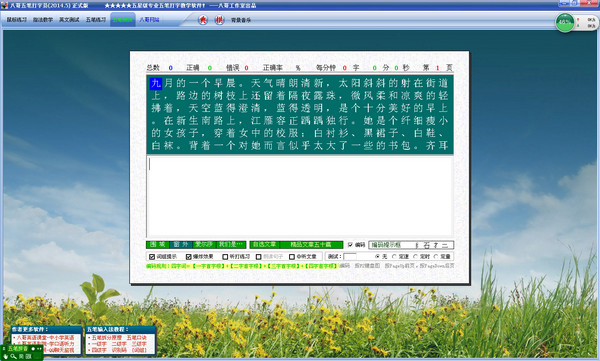Image resolution: width=600 pixels, height=361 pixels.
Task: Select the 定量 radio button
Action: pyautogui.click(x=436, y=256)
